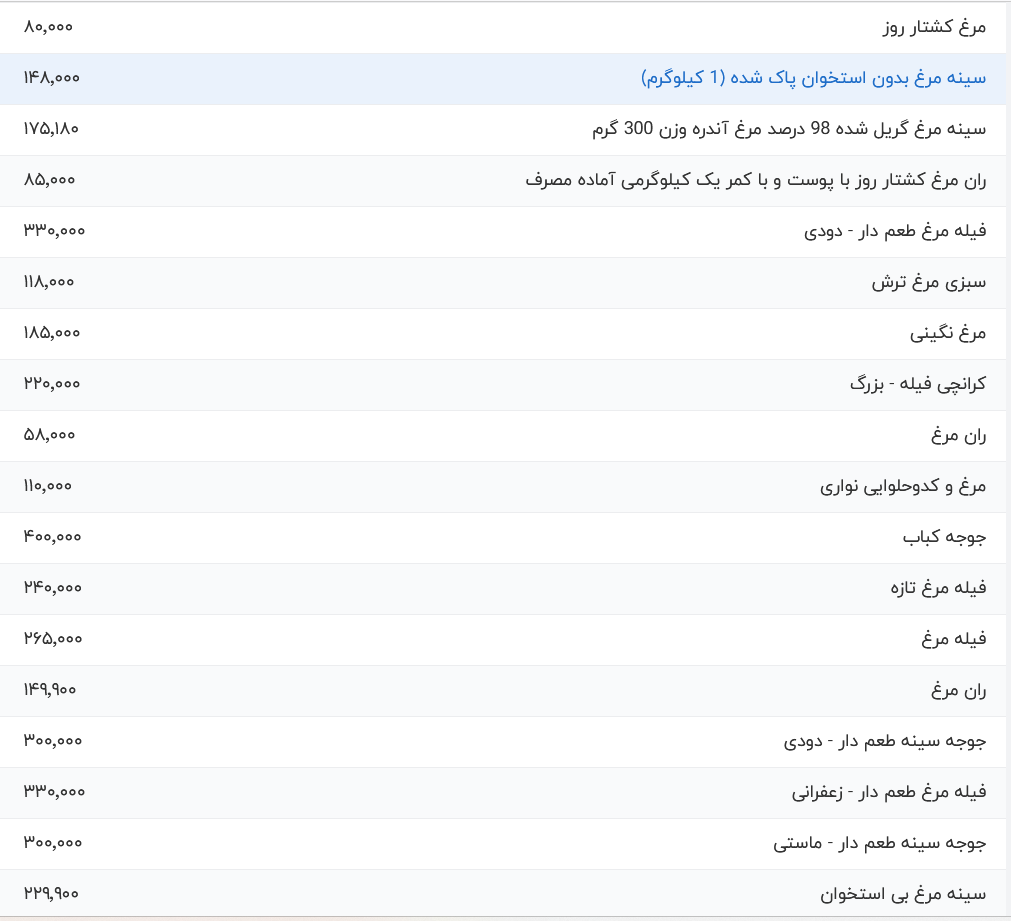1011x921 pixels.
Task: Open the 'مرغ کشتار روز' item priced 80,000
Action: coord(934,27)
